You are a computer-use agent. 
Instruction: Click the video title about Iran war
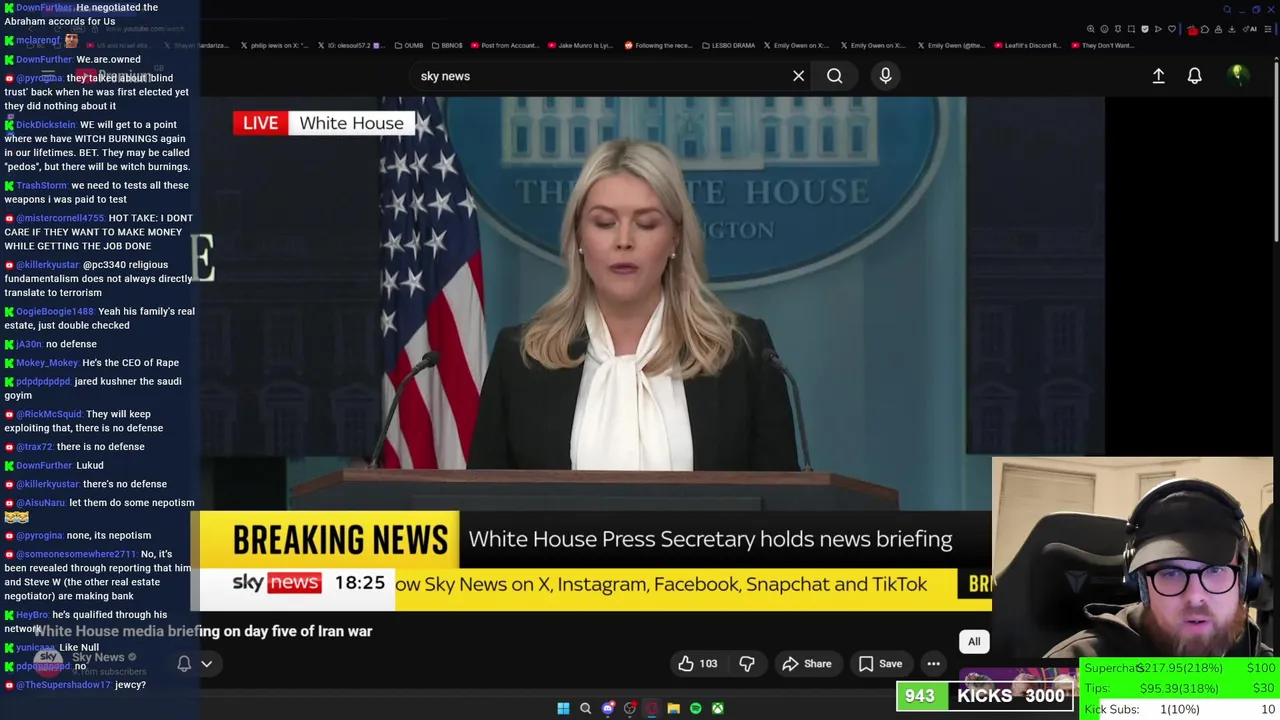point(204,631)
